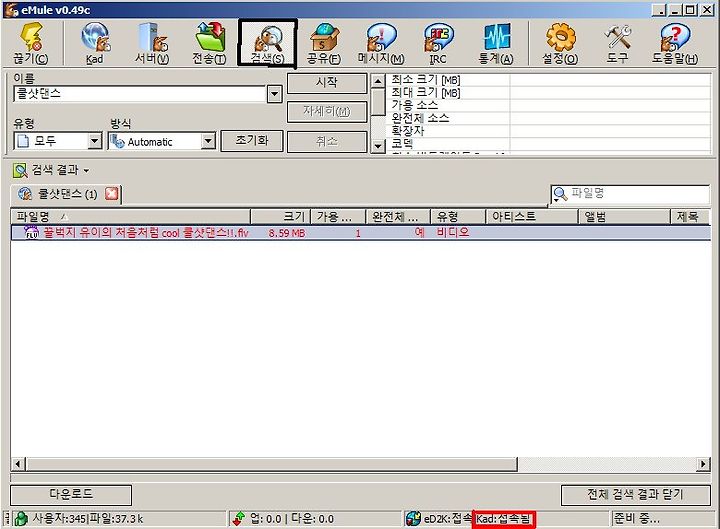The image size is (720, 529).
Task: Click the users icon in the status bar
Action: [x=20, y=518]
